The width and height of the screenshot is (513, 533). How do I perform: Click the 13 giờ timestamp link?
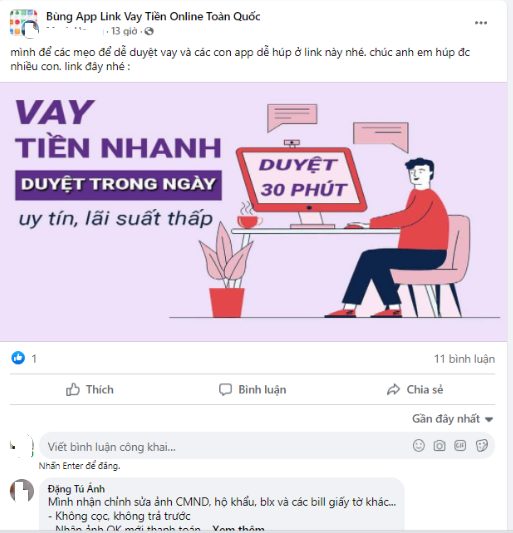tap(124, 31)
